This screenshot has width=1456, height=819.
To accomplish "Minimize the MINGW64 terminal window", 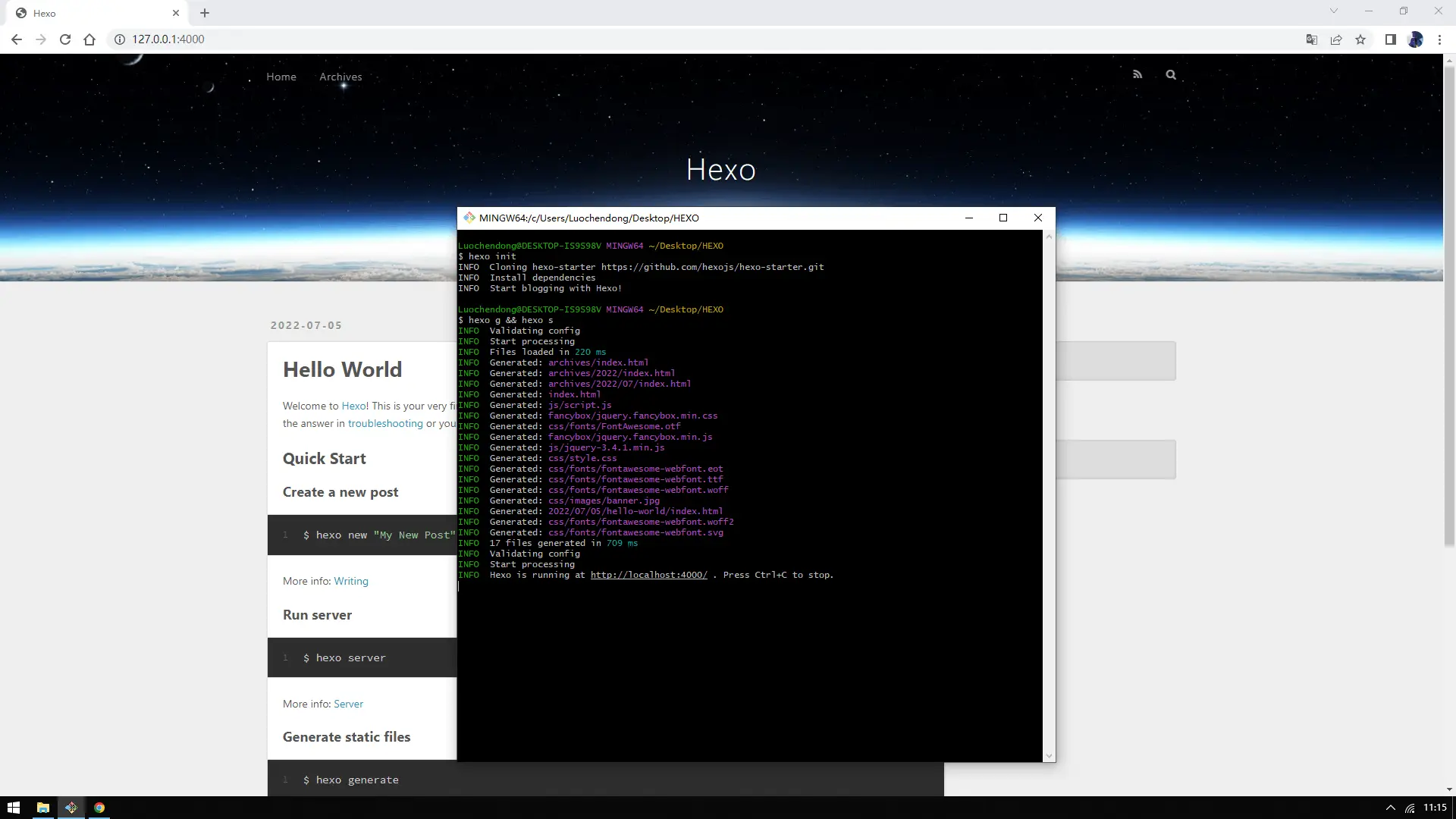I will coord(968,218).
